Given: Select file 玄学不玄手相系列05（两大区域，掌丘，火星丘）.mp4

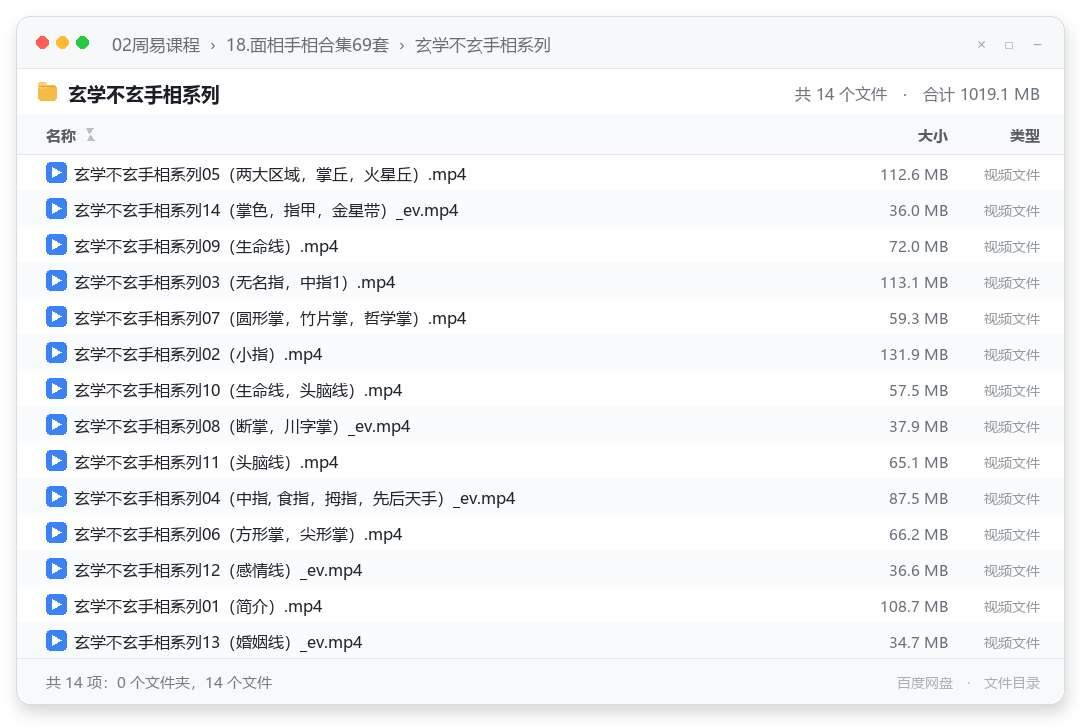Looking at the screenshot, I should (540, 174).
